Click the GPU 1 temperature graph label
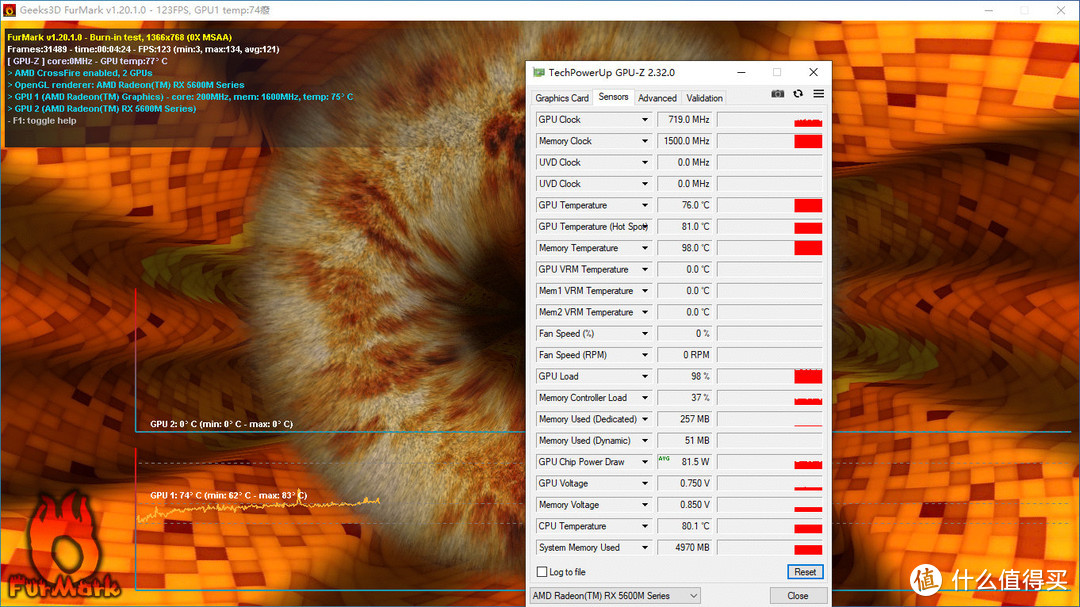The image size is (1080, 607). pyautogui.click(x=229, y=495)
